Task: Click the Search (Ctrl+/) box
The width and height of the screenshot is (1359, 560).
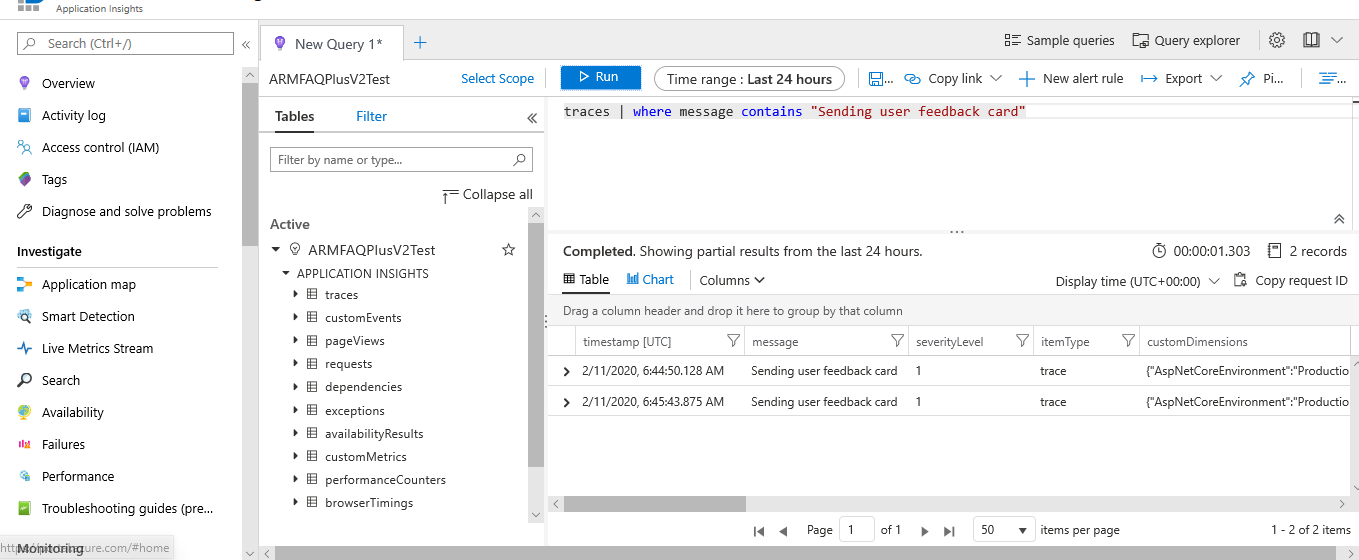Action: coord(125,43)
